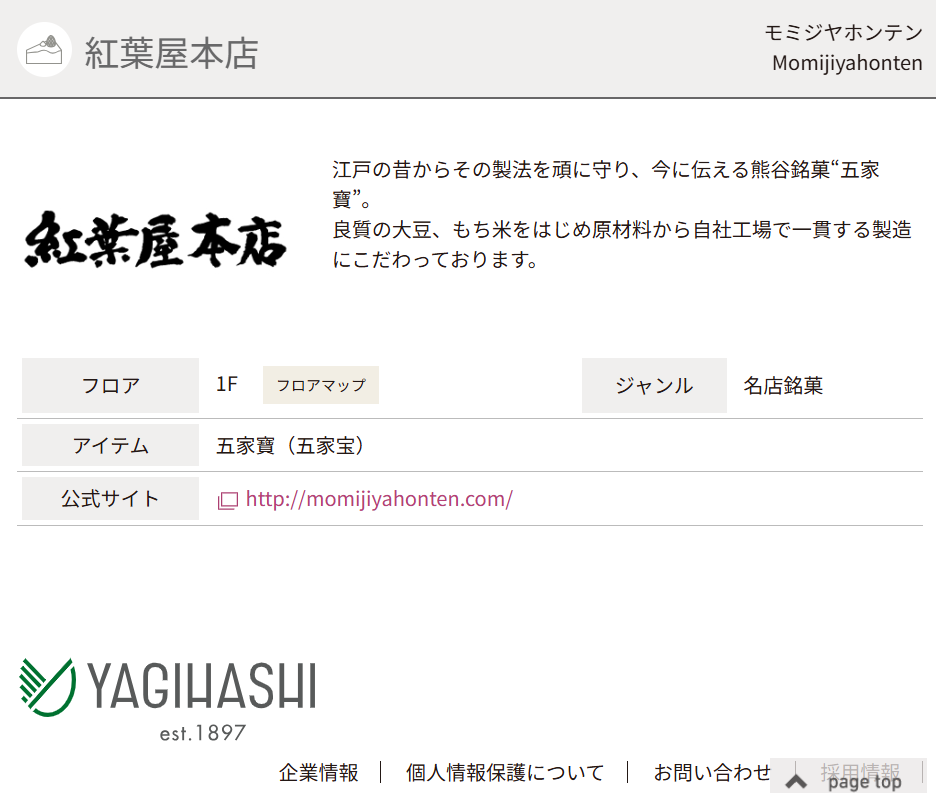Viewport: 936px width, 793px height.
Task: Click the 紅葉屋本店 page heading
Action: pyautogui.click(x=171, y=53)
